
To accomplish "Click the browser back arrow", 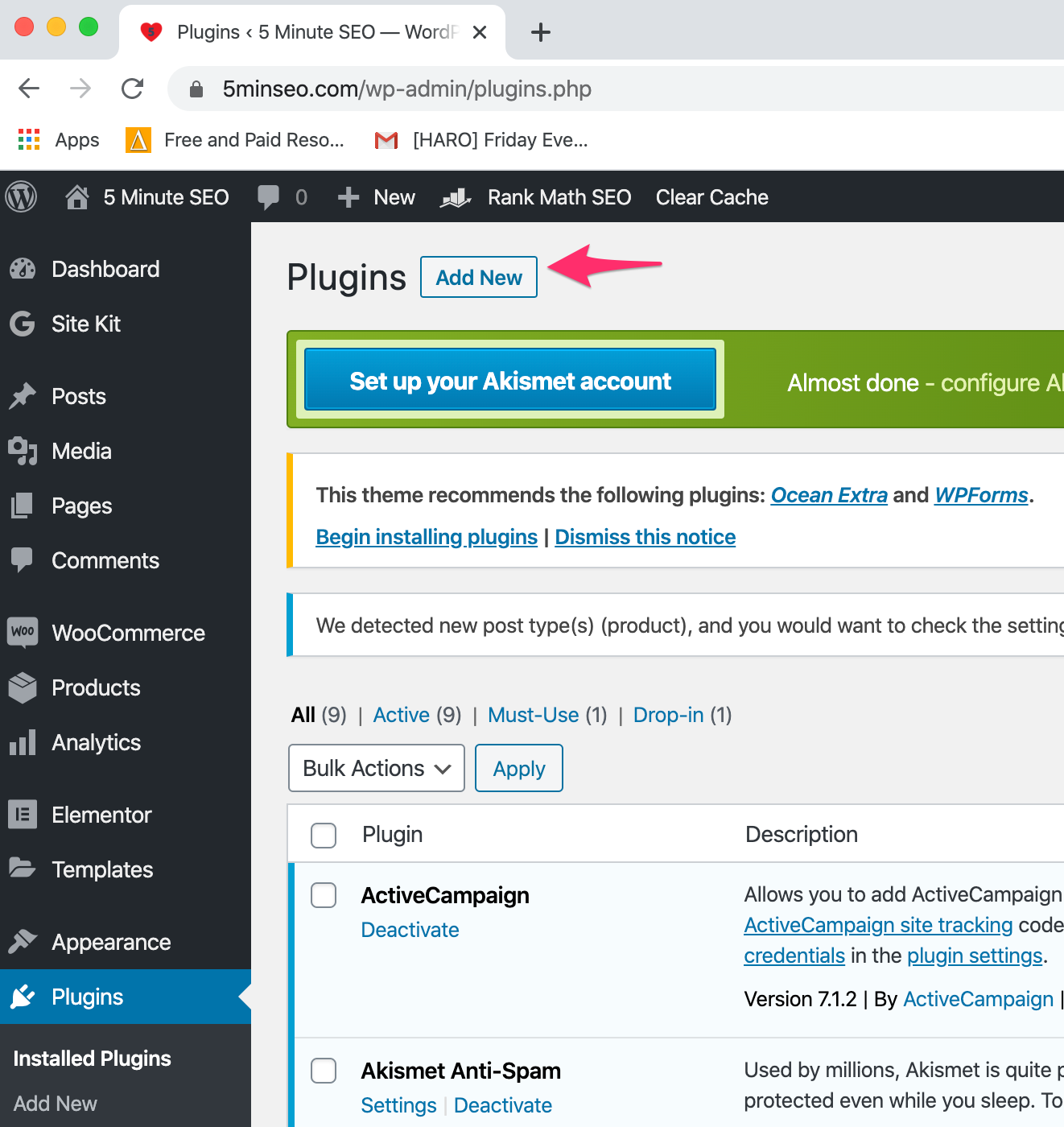I will 29,89.
